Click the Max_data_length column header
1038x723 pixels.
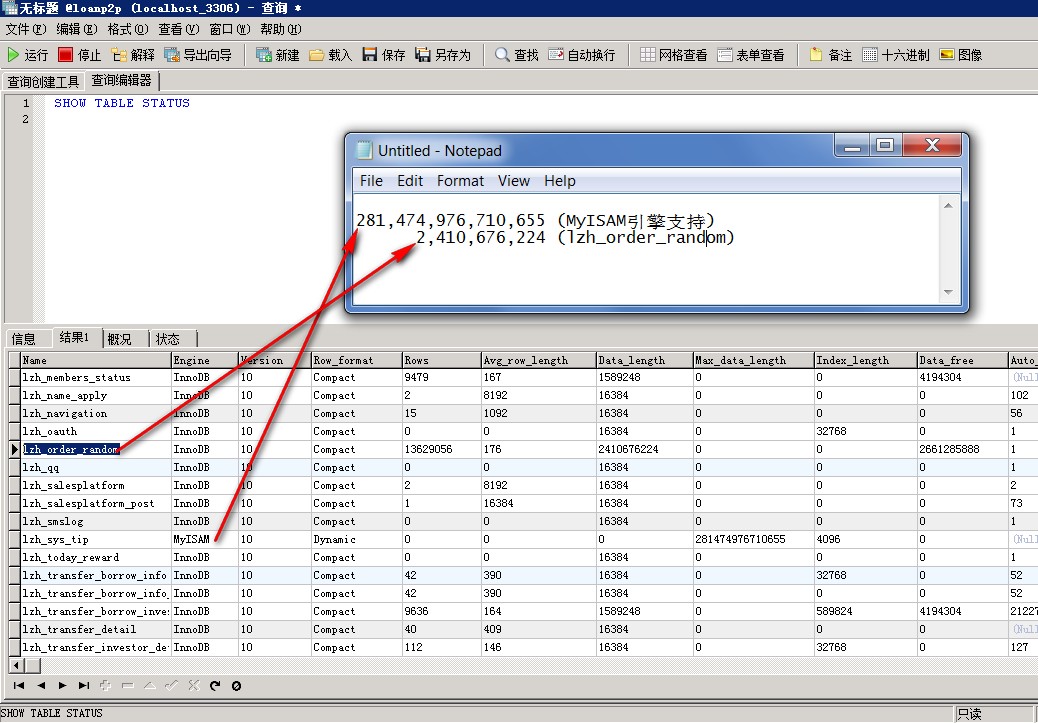pos(753,360)
